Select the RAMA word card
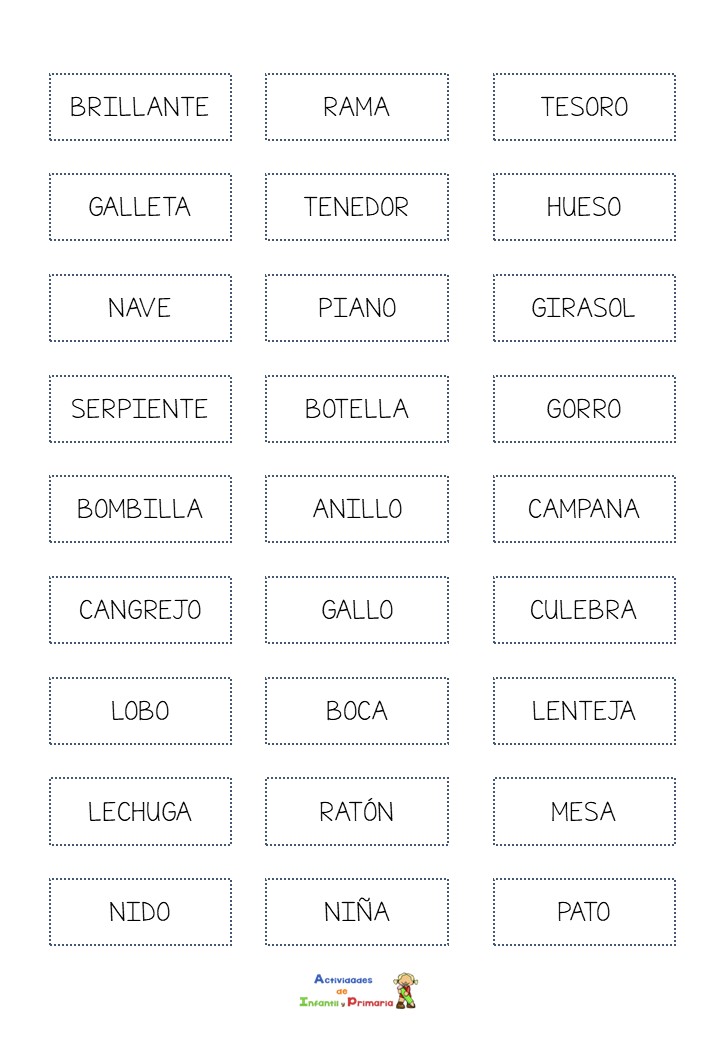 point(357,107)
